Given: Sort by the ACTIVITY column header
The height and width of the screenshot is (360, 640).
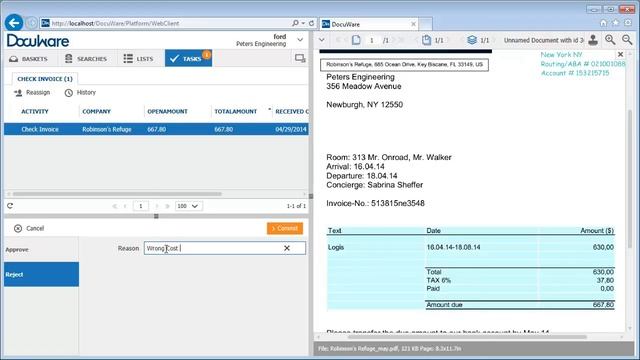Looking at the screenshot, I should coord(35,111).
